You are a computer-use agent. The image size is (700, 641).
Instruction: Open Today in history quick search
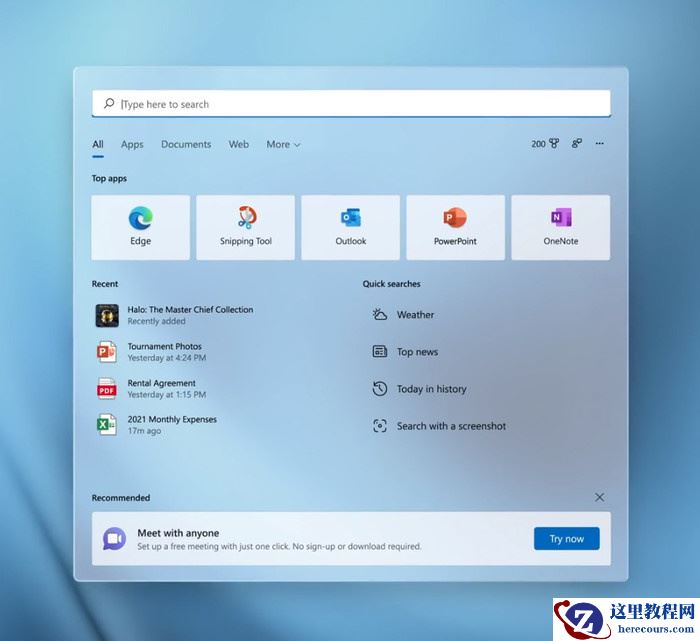click(419, 388)
